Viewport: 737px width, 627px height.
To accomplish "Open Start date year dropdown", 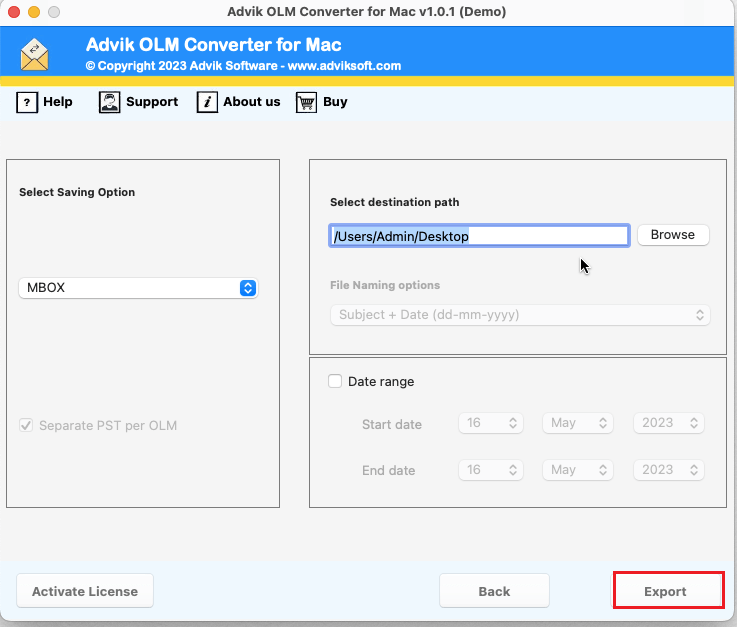I will [x=668, y=423].
